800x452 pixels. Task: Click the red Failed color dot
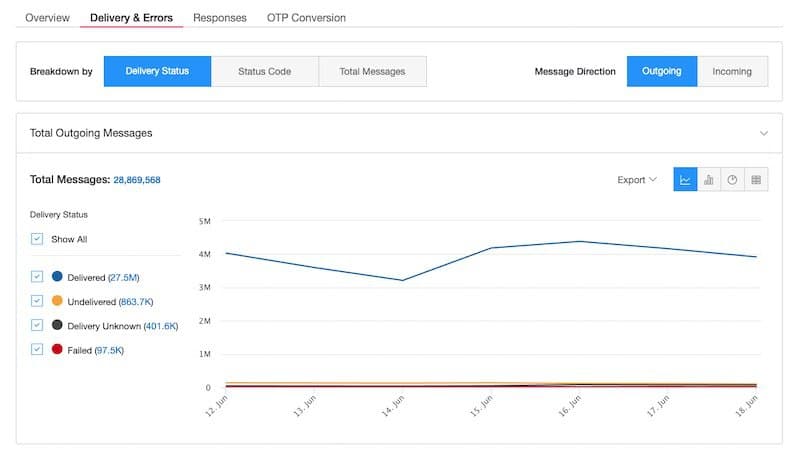coord(57,349)
